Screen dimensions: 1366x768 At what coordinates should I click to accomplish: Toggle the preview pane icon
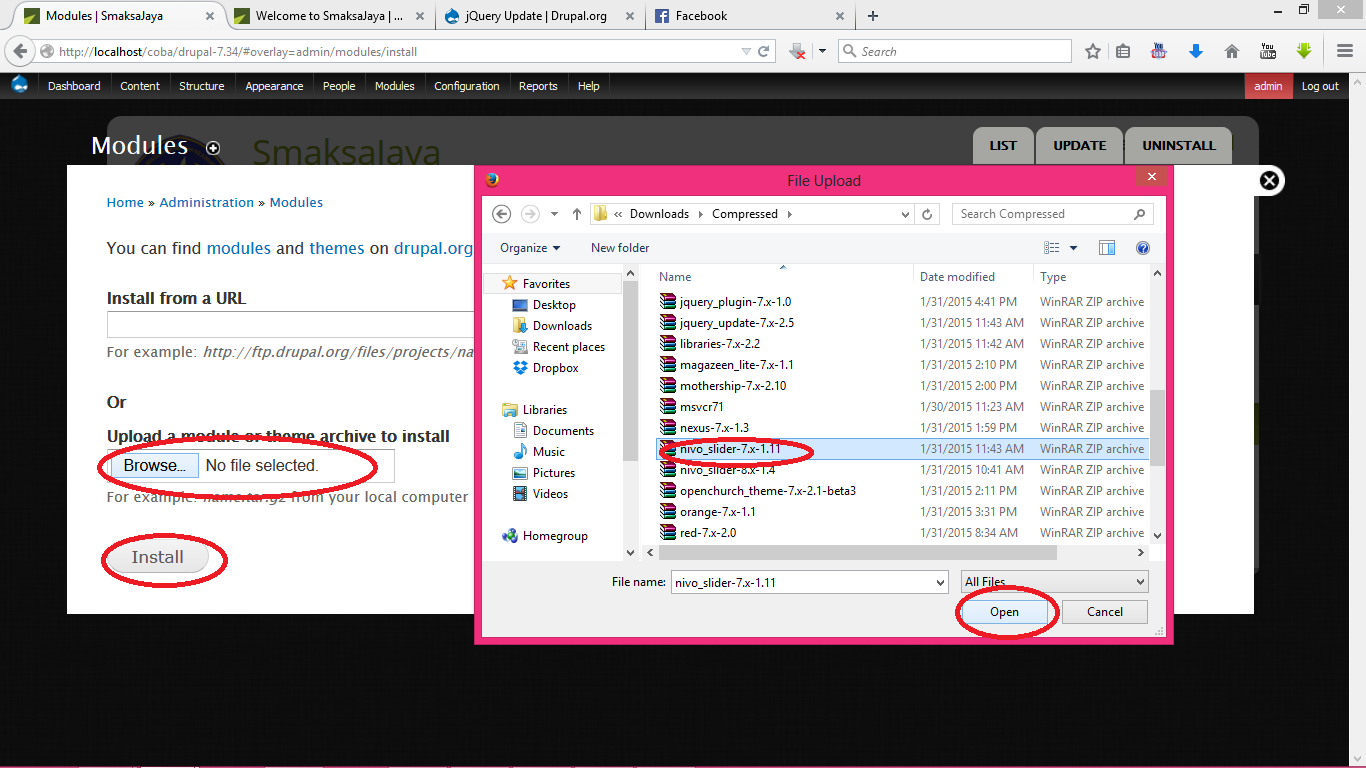[1107, 248]
